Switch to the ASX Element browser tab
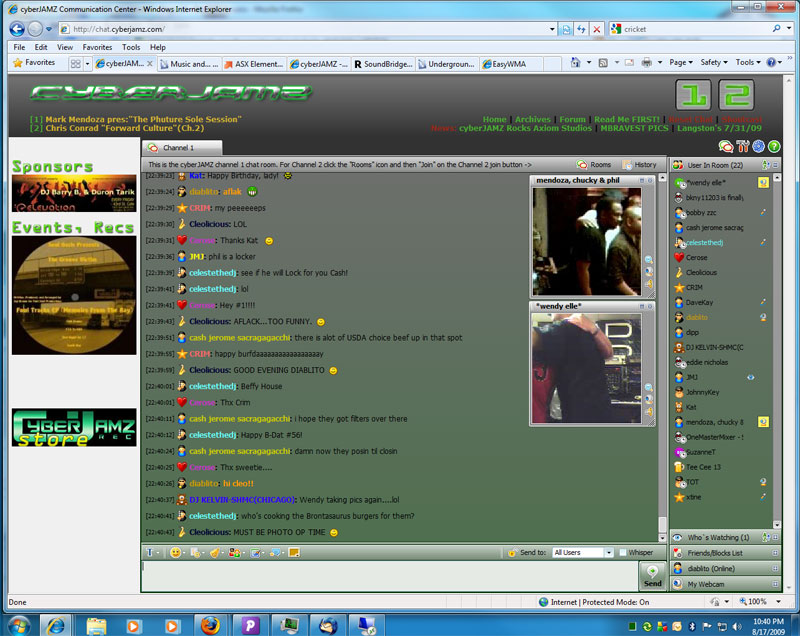The height and width of the screenshot is (636, 800). click(x=254, y=64)
